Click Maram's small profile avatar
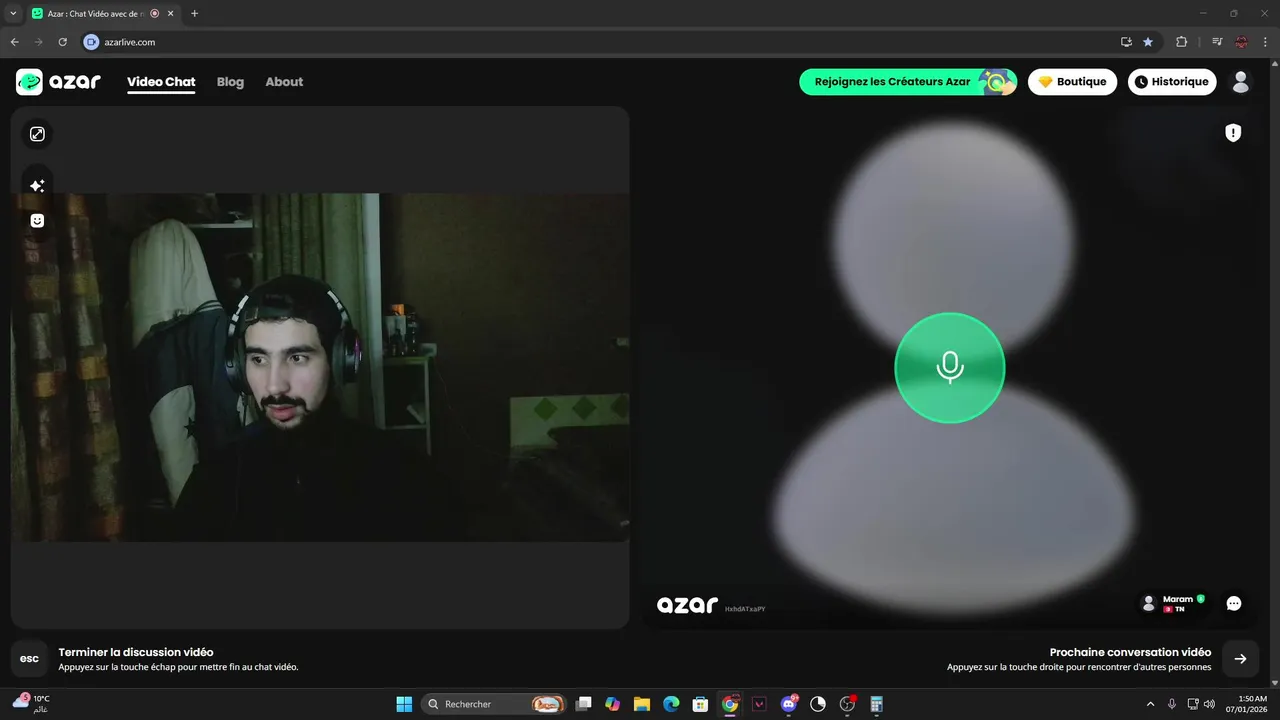The height and width of the screenshot is (720, 1280). [1148, 604]
